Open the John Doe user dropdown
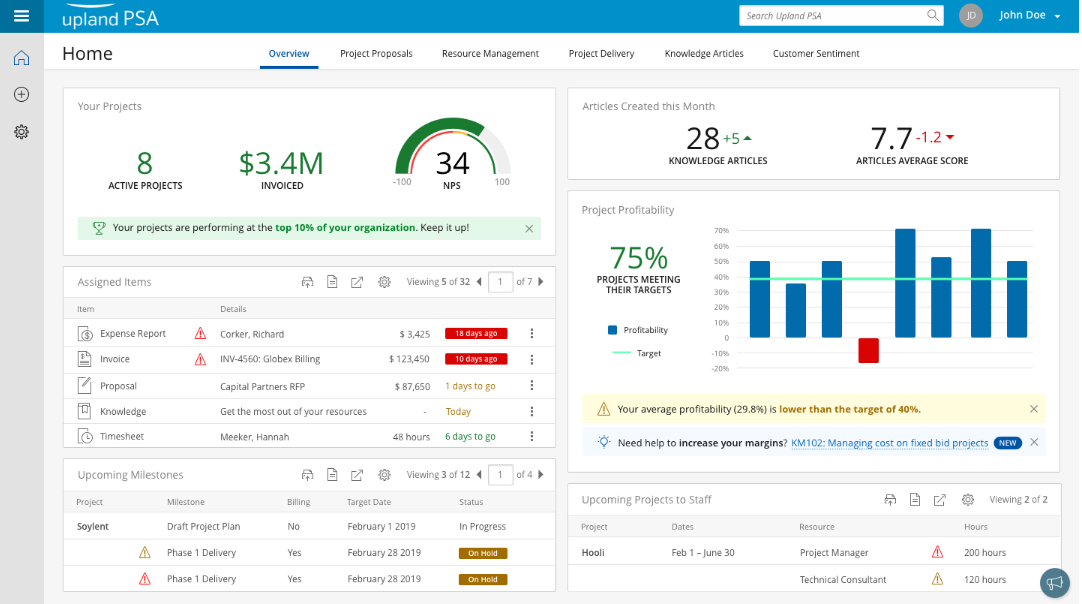The height and width of the screenshot is (604, 1082). pos(1030,16)
